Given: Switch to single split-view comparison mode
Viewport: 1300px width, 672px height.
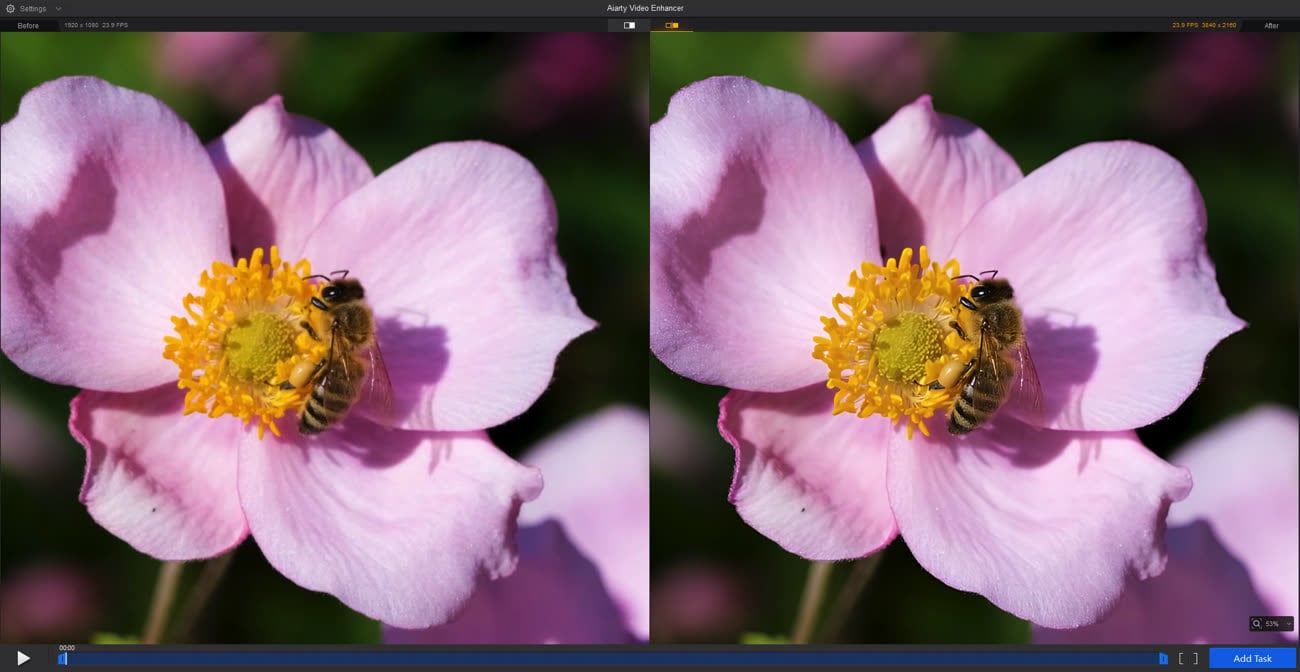Looking at the screenshot, I should click(629, 25).
